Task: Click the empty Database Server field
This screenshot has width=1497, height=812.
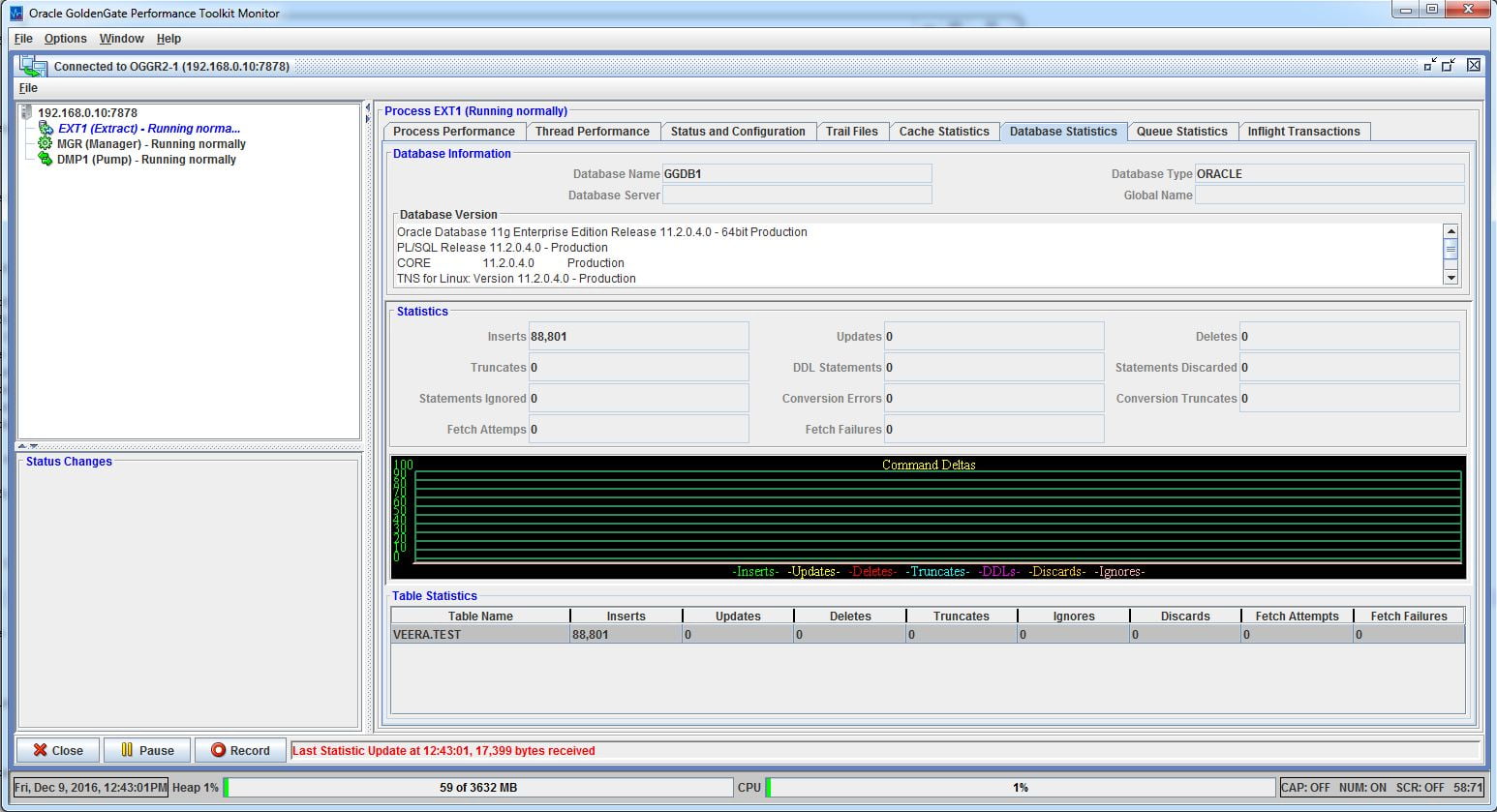Action: [x=797, y=195]
